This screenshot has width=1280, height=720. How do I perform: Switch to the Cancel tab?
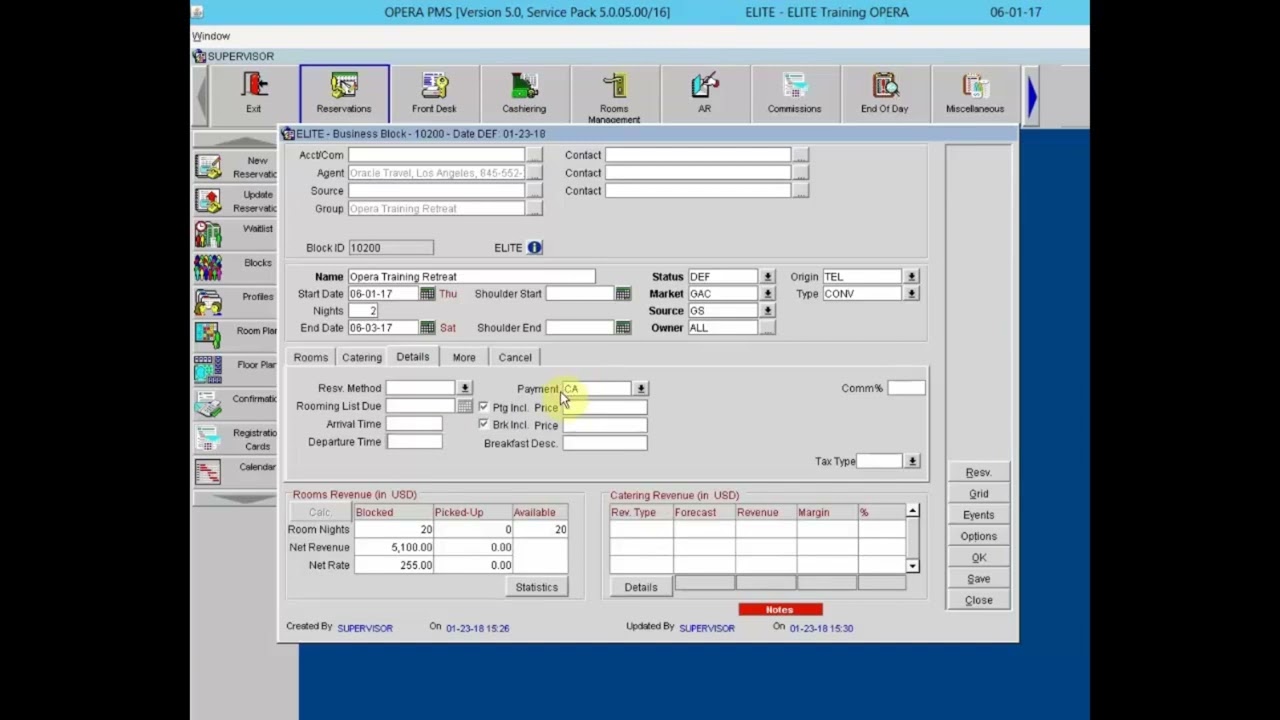click(x=515, y=358)
